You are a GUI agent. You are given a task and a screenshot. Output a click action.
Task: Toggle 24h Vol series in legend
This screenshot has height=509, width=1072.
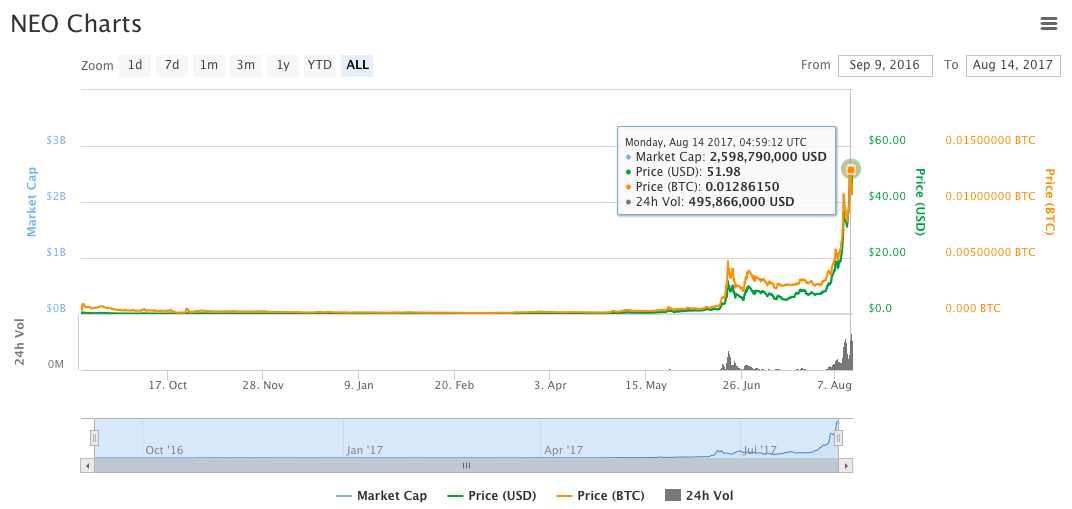(699, 496)
